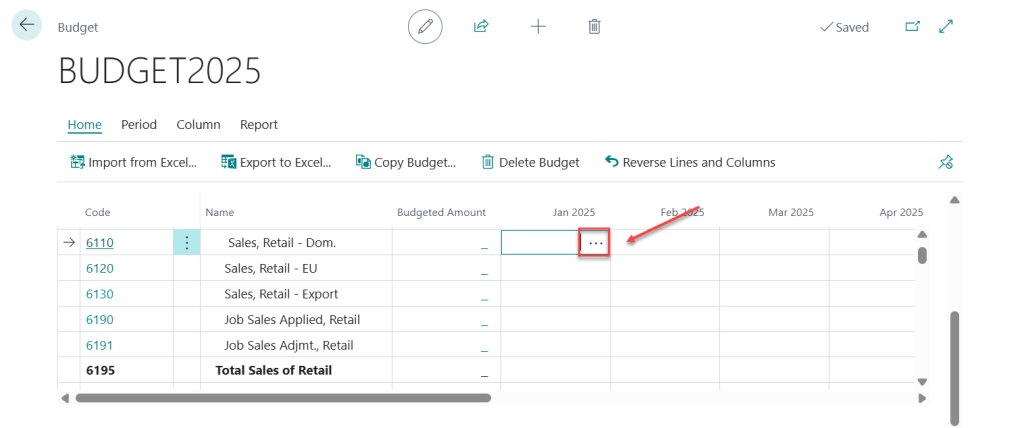The image size is (1024, 428).
Task: Open account code 6110 link
Action: pos(100,243)
